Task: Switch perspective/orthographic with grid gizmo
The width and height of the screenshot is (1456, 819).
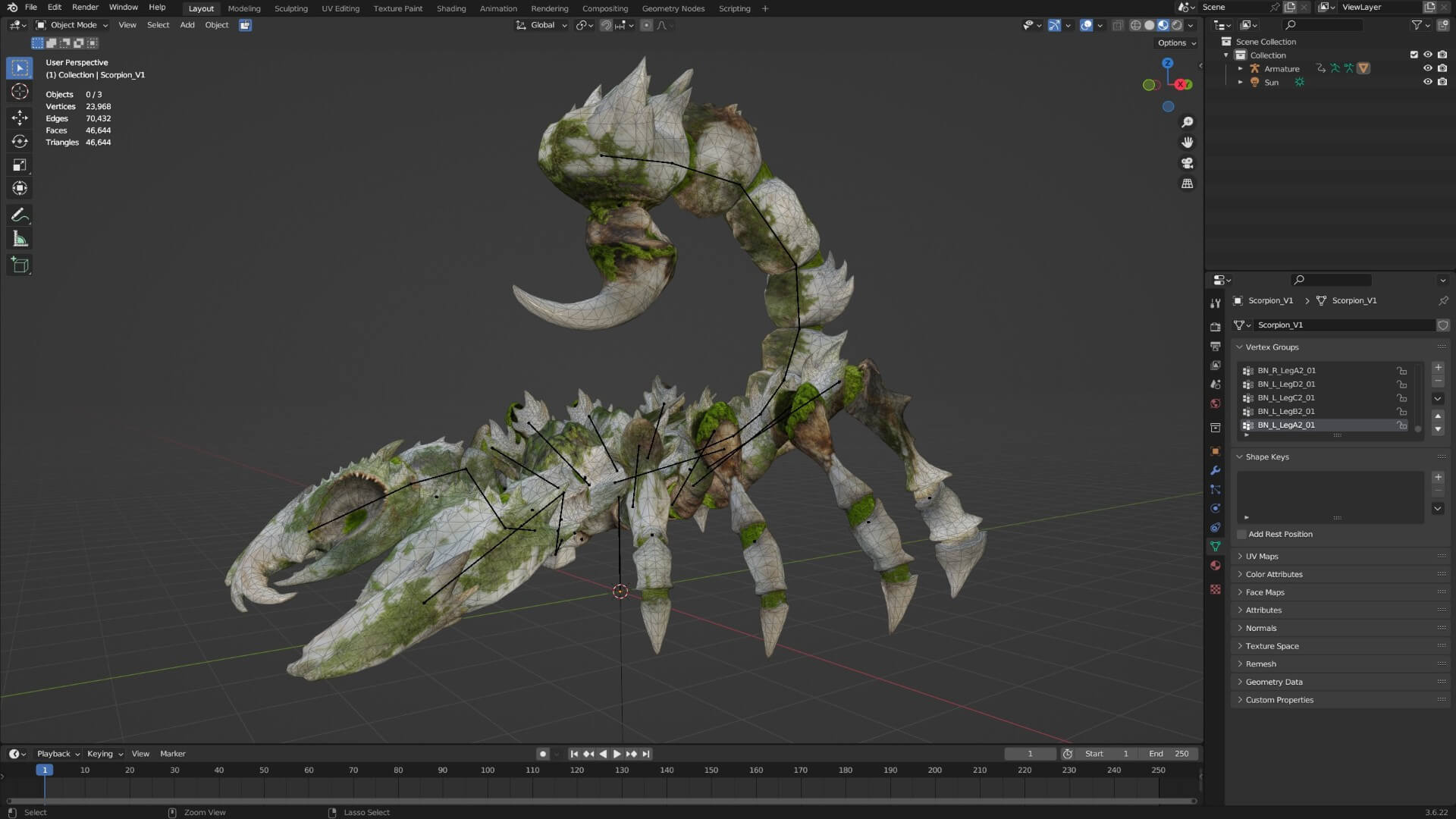Action: [x=1188, y=184]
